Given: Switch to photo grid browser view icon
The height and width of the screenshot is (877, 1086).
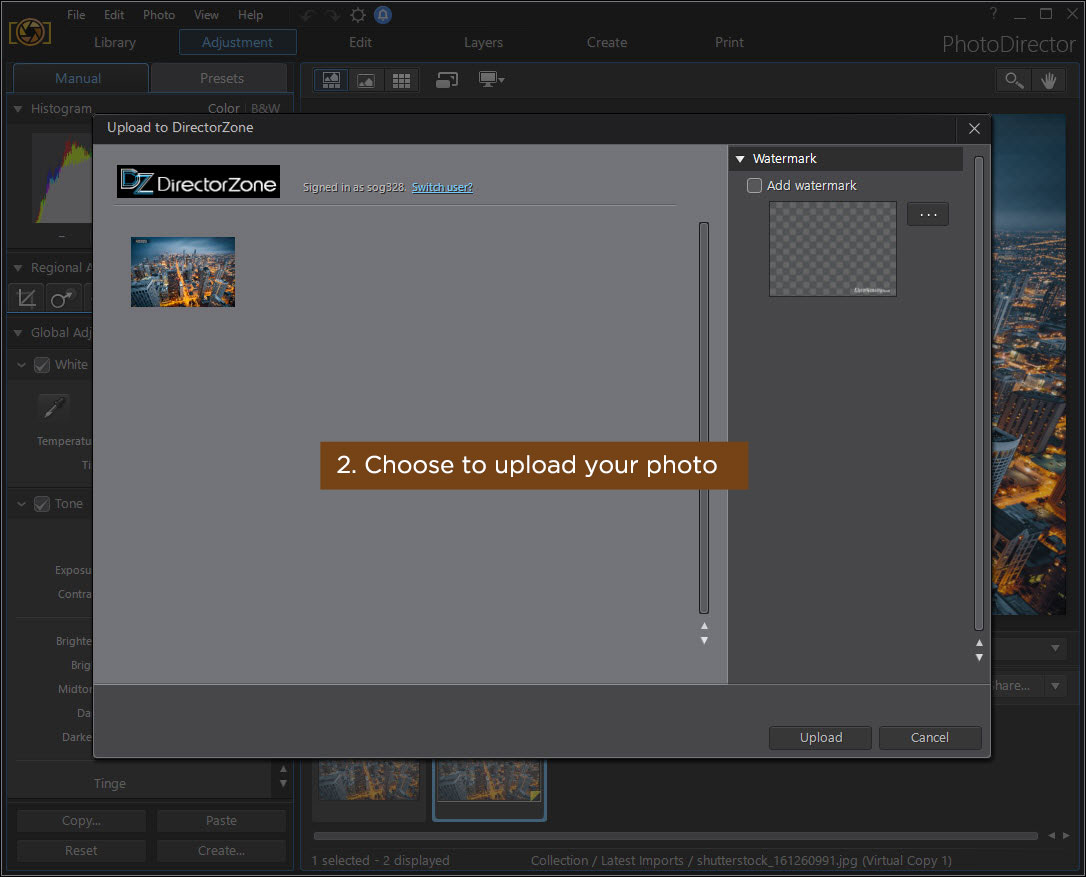Looking at the screenshot, I should 401,81.
